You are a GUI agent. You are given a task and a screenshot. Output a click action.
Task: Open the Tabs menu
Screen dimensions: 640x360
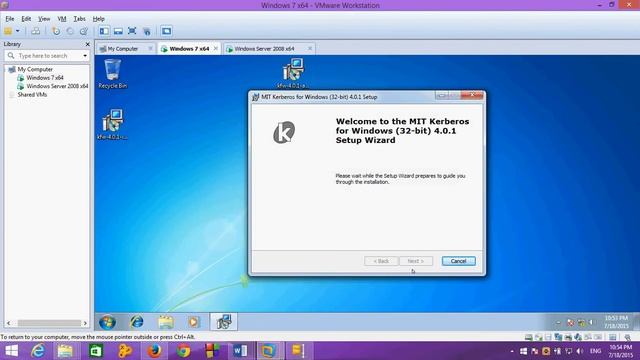[x=79, y=19]
